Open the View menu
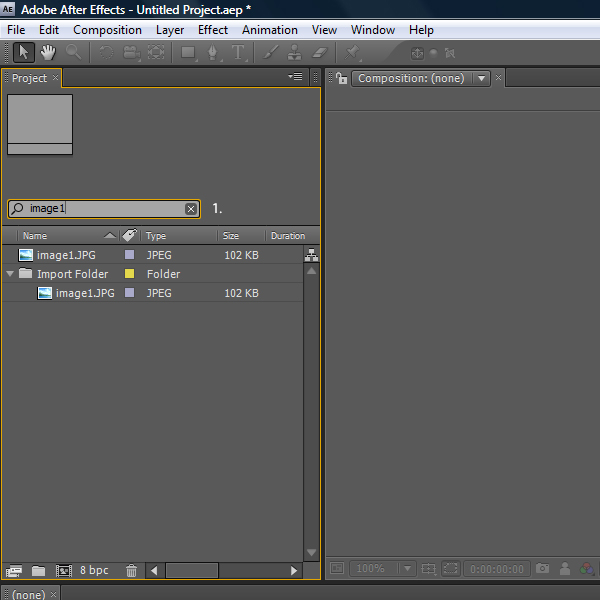The height and width of the screenshot is (600, 600). (x=324, y=30)
